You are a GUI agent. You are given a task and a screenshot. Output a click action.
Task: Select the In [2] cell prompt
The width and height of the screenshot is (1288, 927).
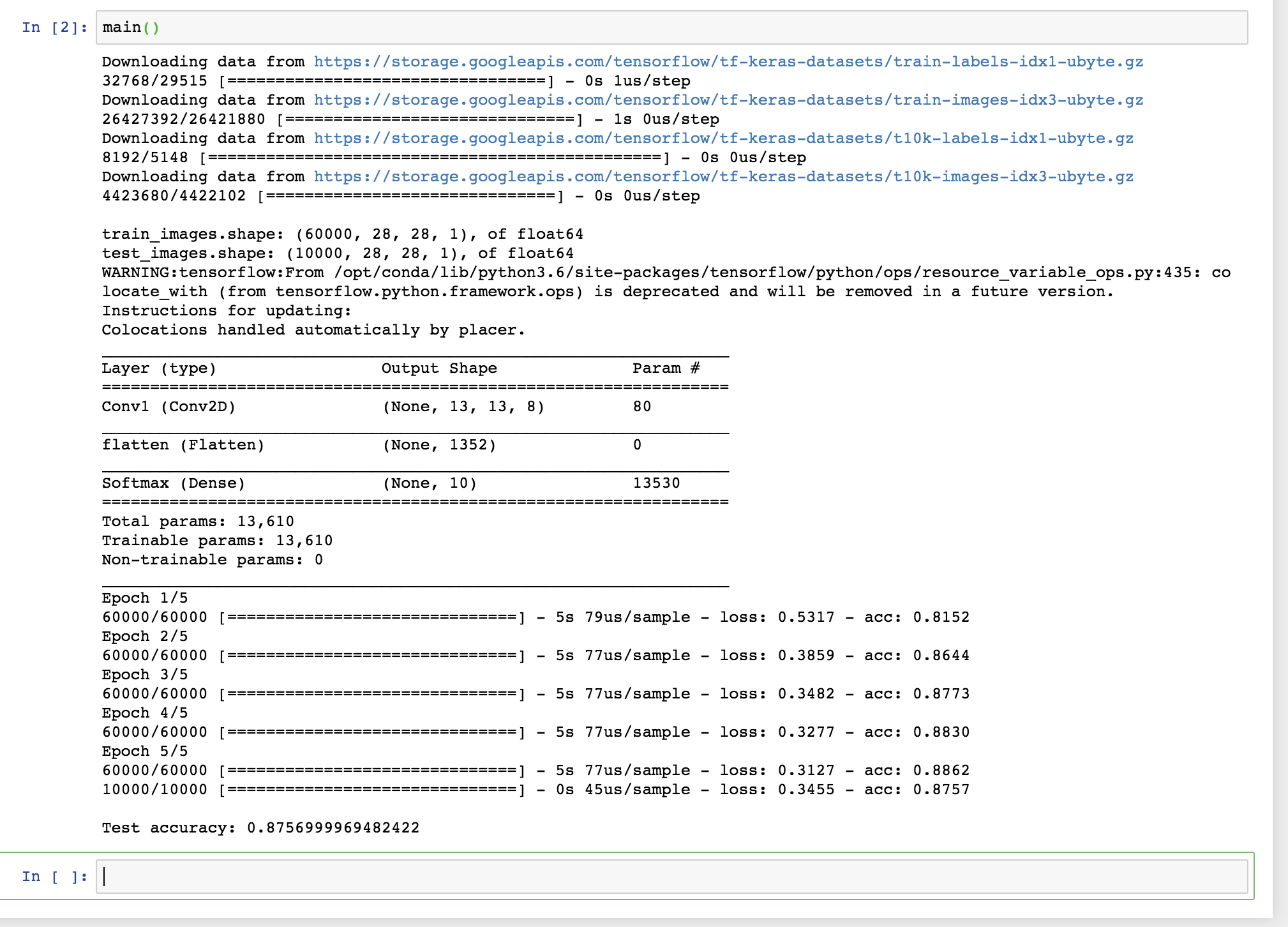(54, 27)
